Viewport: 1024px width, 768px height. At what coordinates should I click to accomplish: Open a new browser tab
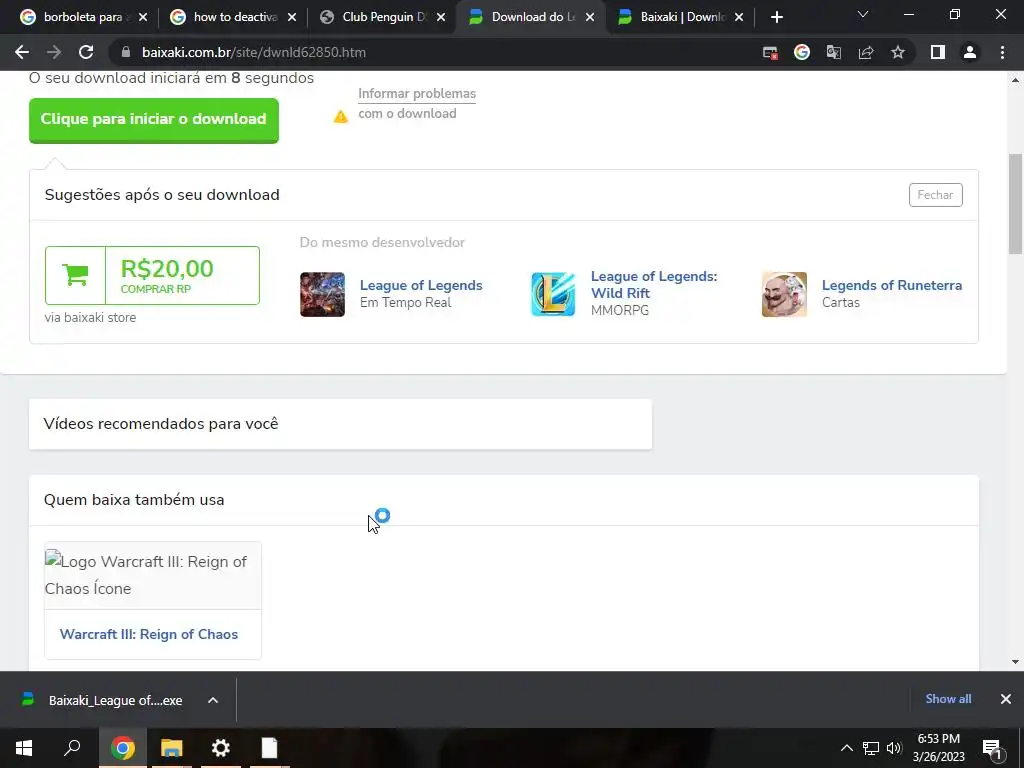coord(776,18)
